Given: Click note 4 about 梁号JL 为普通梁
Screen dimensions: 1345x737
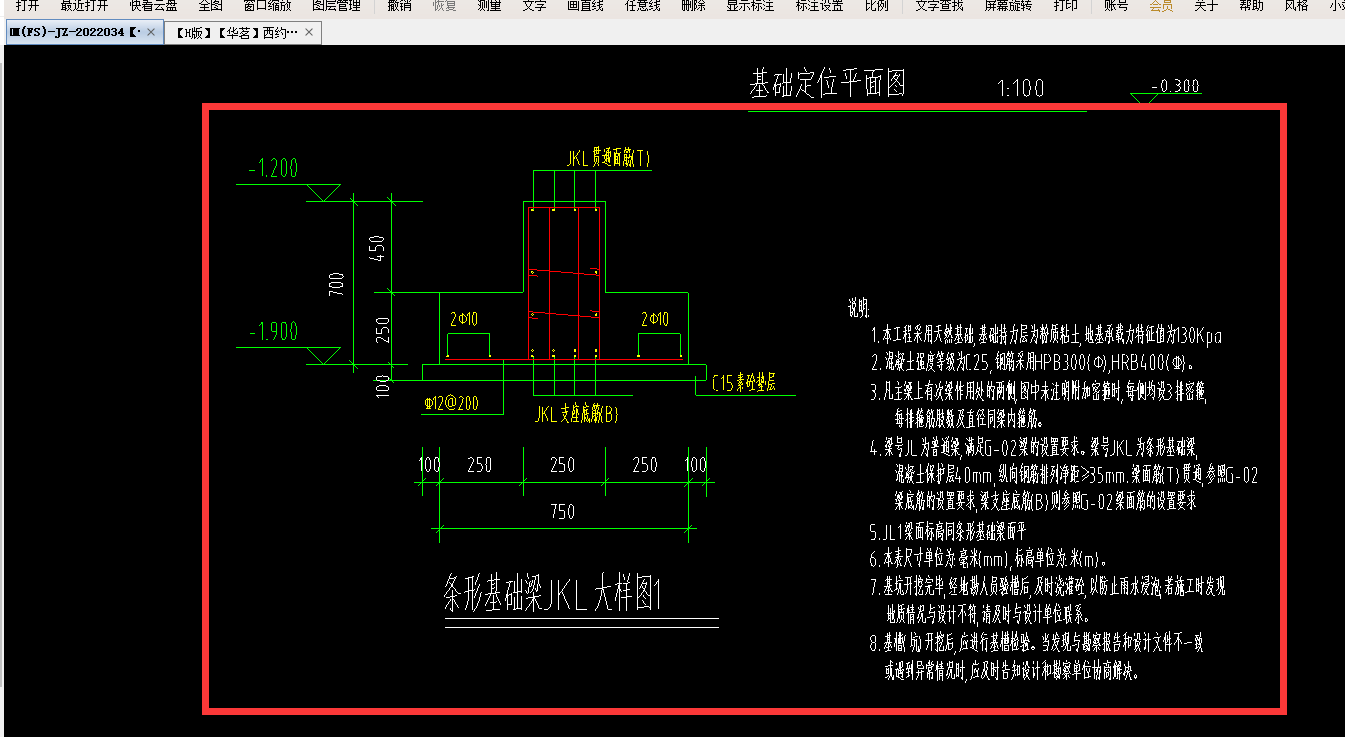Looking at the screenshot, I should 1064,474.
